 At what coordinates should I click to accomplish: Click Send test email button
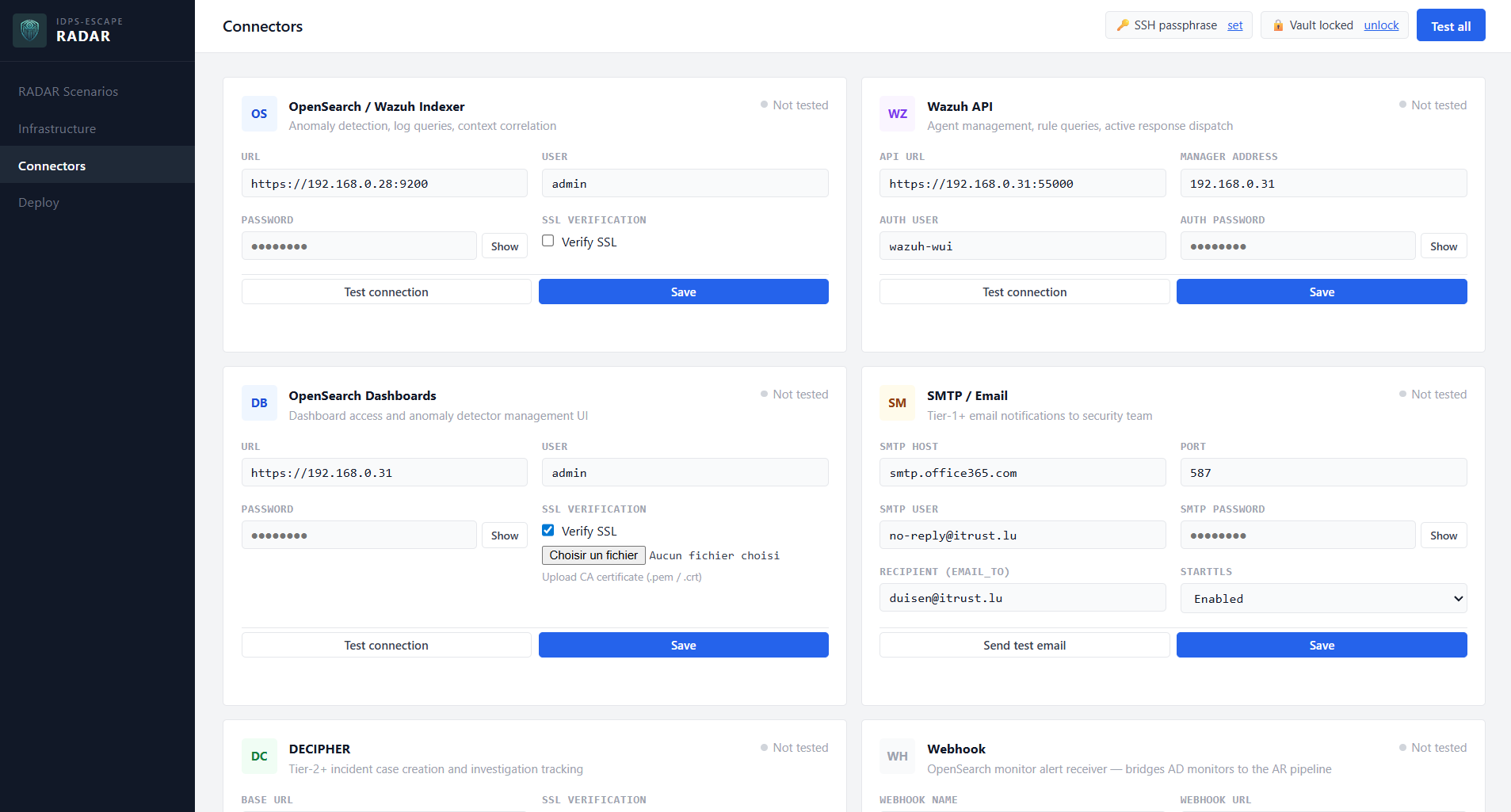point(1025,645)
